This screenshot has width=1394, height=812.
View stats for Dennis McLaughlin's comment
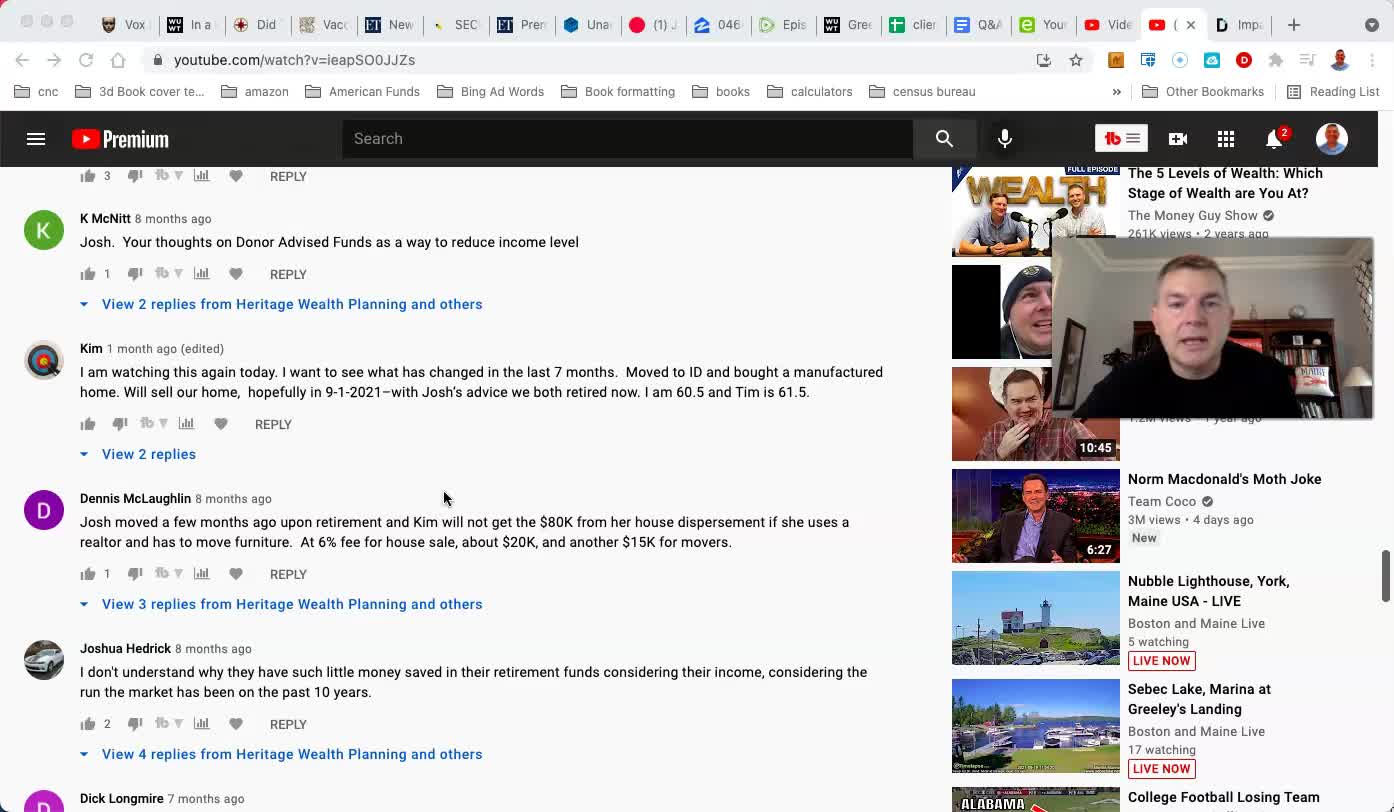point(201,573)
